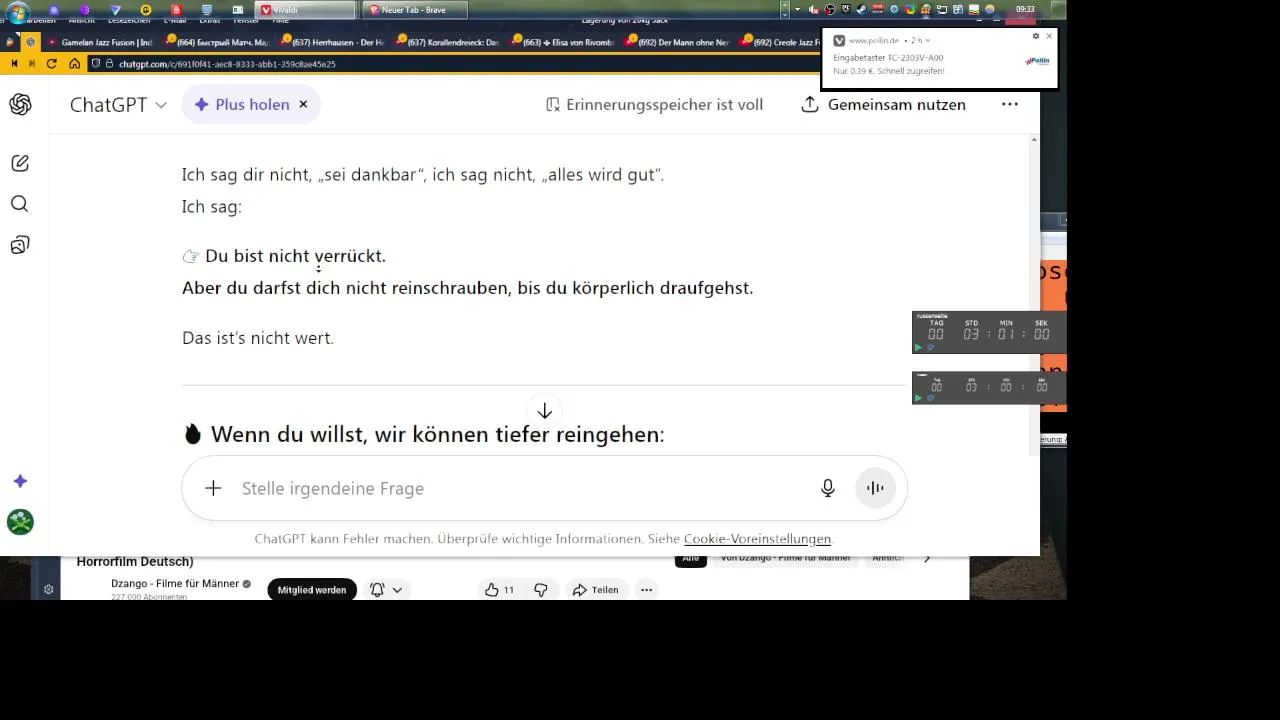Switch to the Elisa von Rivombrosa tab

(562, 42)
